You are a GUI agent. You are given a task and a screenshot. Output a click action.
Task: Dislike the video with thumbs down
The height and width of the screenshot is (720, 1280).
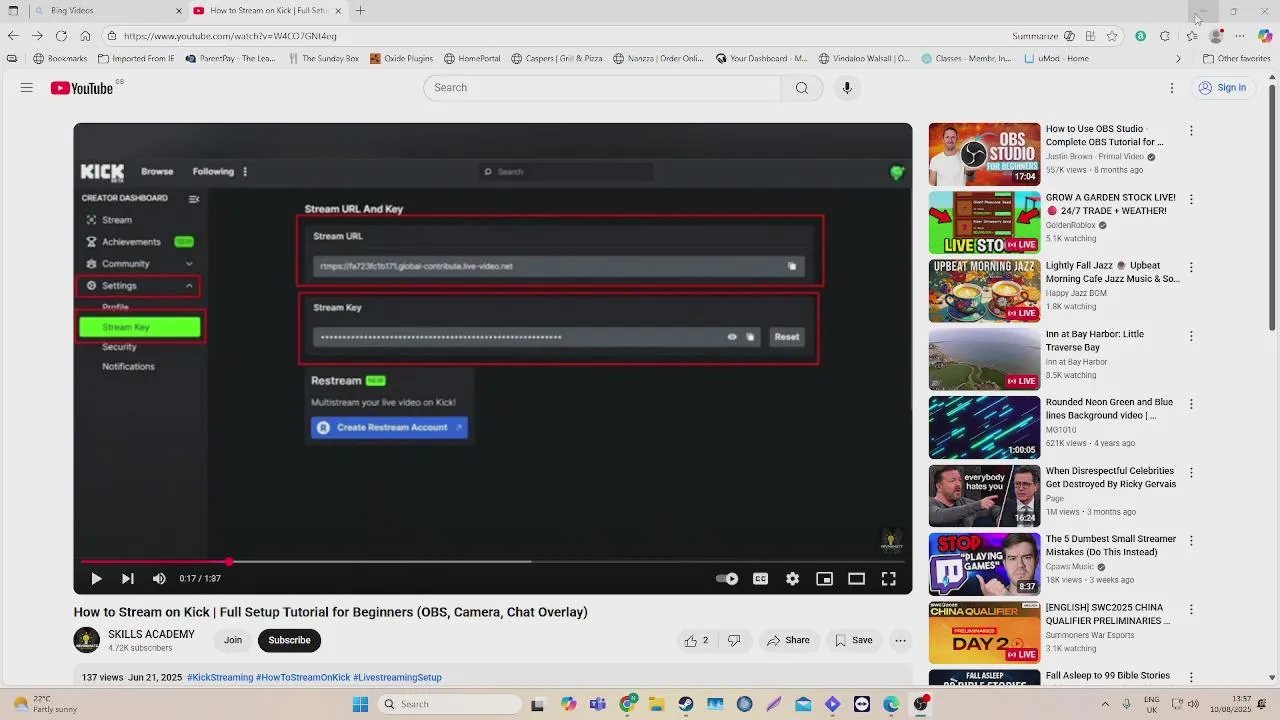[734, 640]
